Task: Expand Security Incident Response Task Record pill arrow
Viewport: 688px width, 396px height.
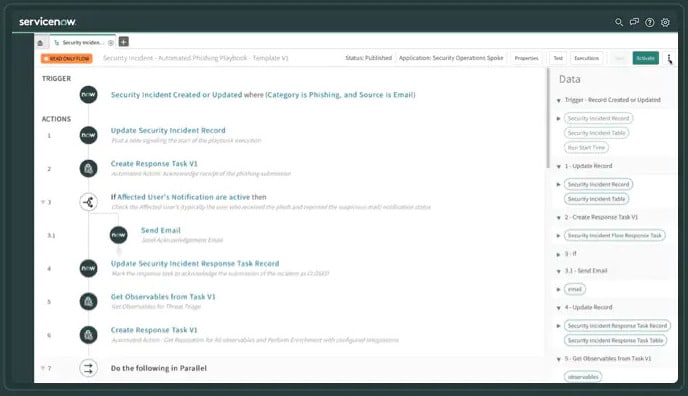Action: pos(558,326)
